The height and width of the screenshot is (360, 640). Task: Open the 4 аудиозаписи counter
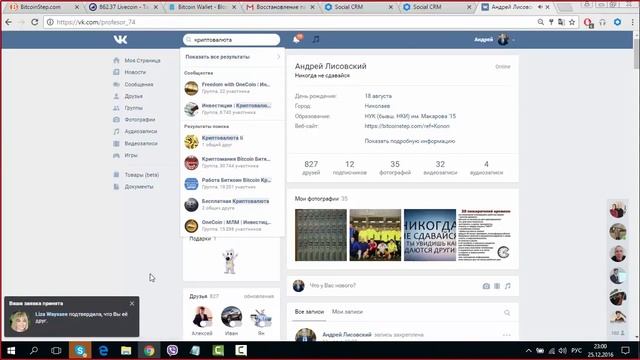click(x=486, y=167)
